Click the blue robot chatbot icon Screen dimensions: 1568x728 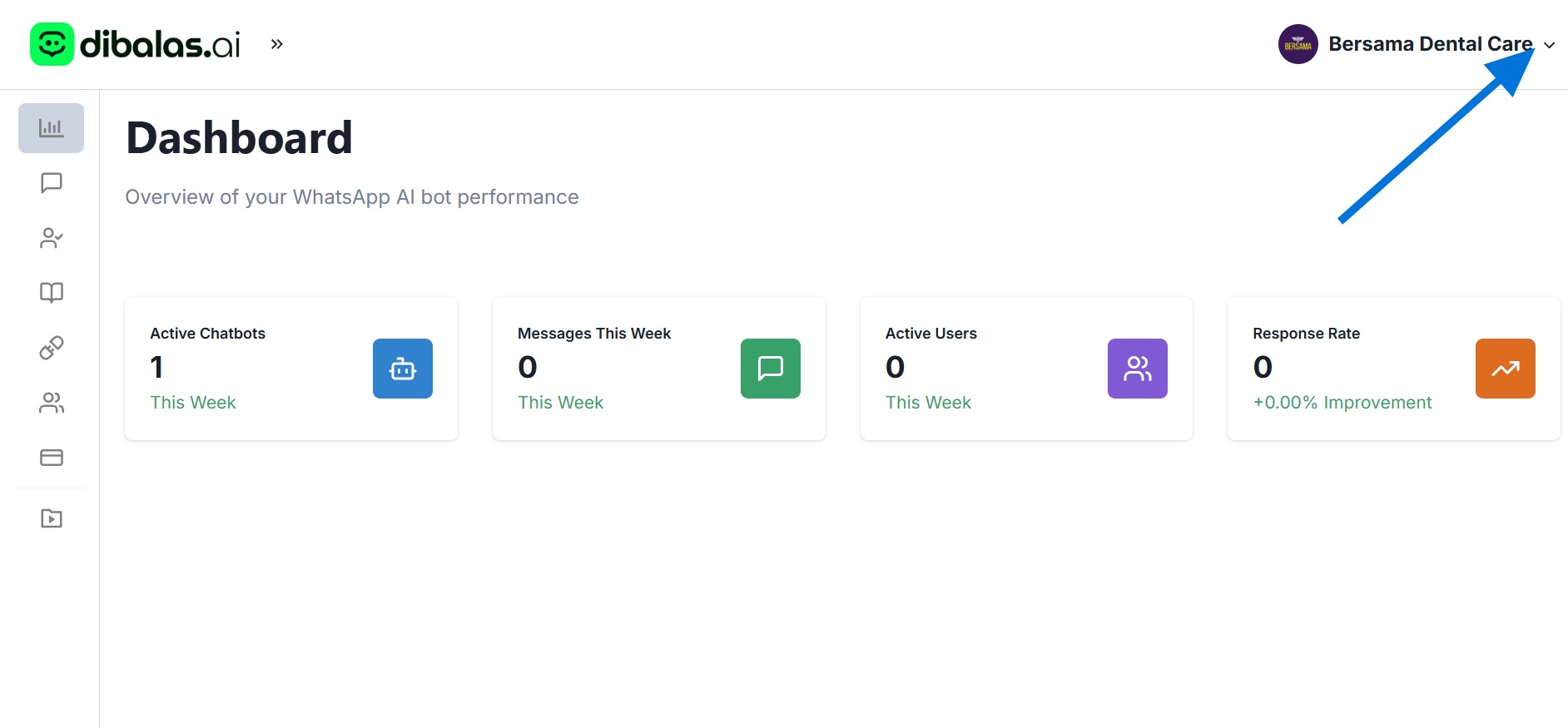(402, 369)
